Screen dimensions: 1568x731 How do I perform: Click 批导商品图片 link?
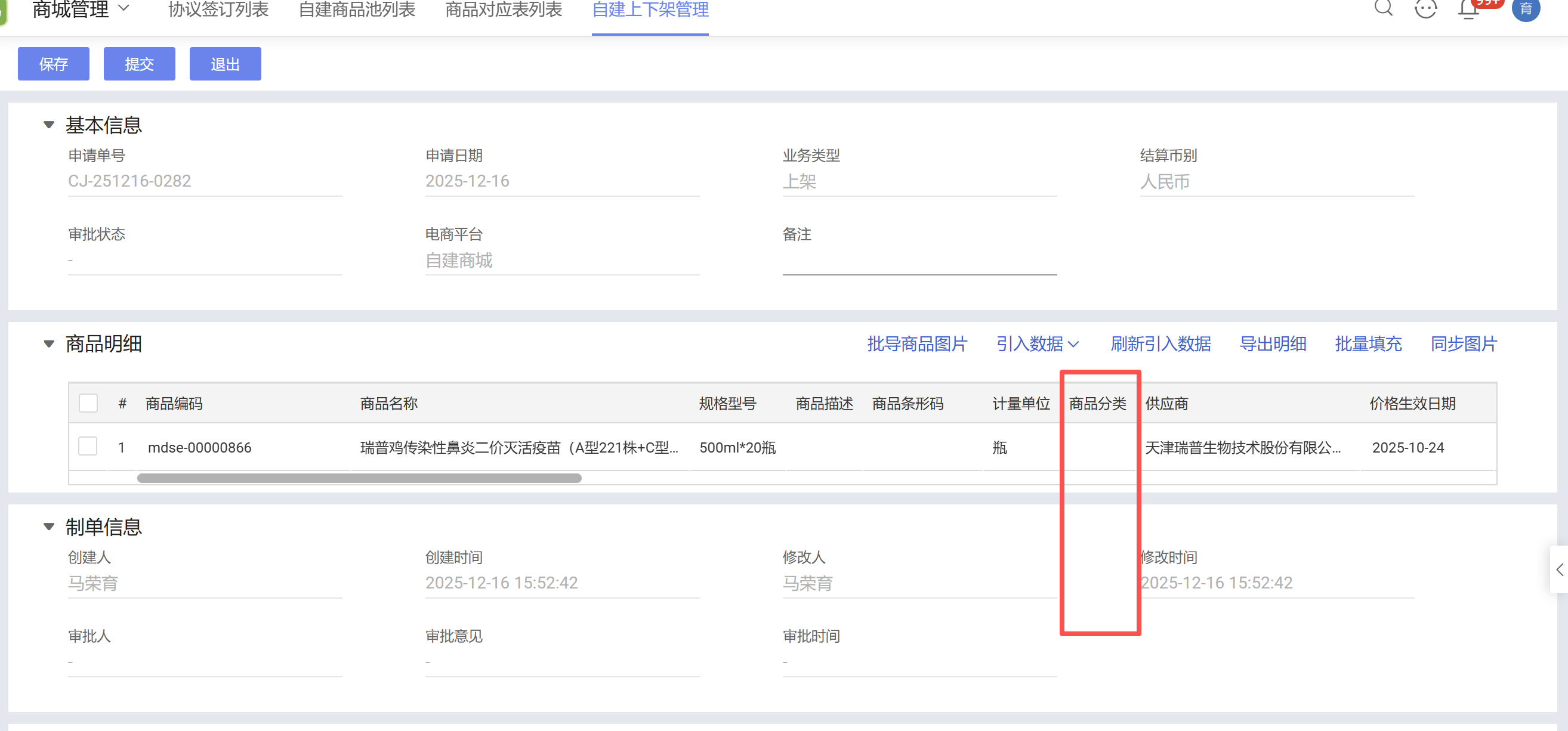click(x=916, y=343)
